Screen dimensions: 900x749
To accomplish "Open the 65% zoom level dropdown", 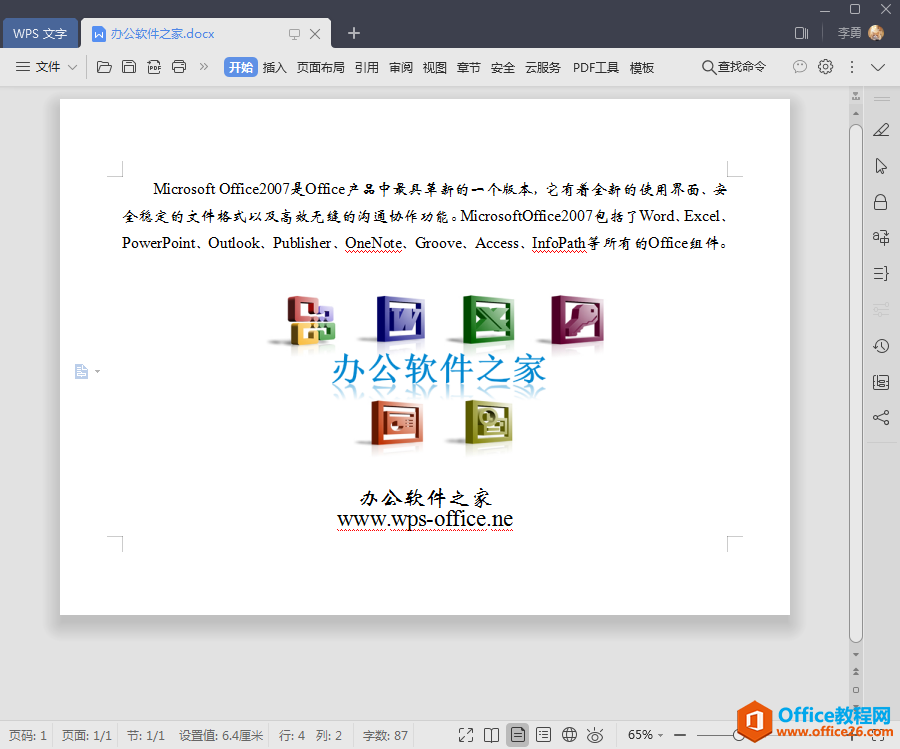I will click(x=645, y=735).
